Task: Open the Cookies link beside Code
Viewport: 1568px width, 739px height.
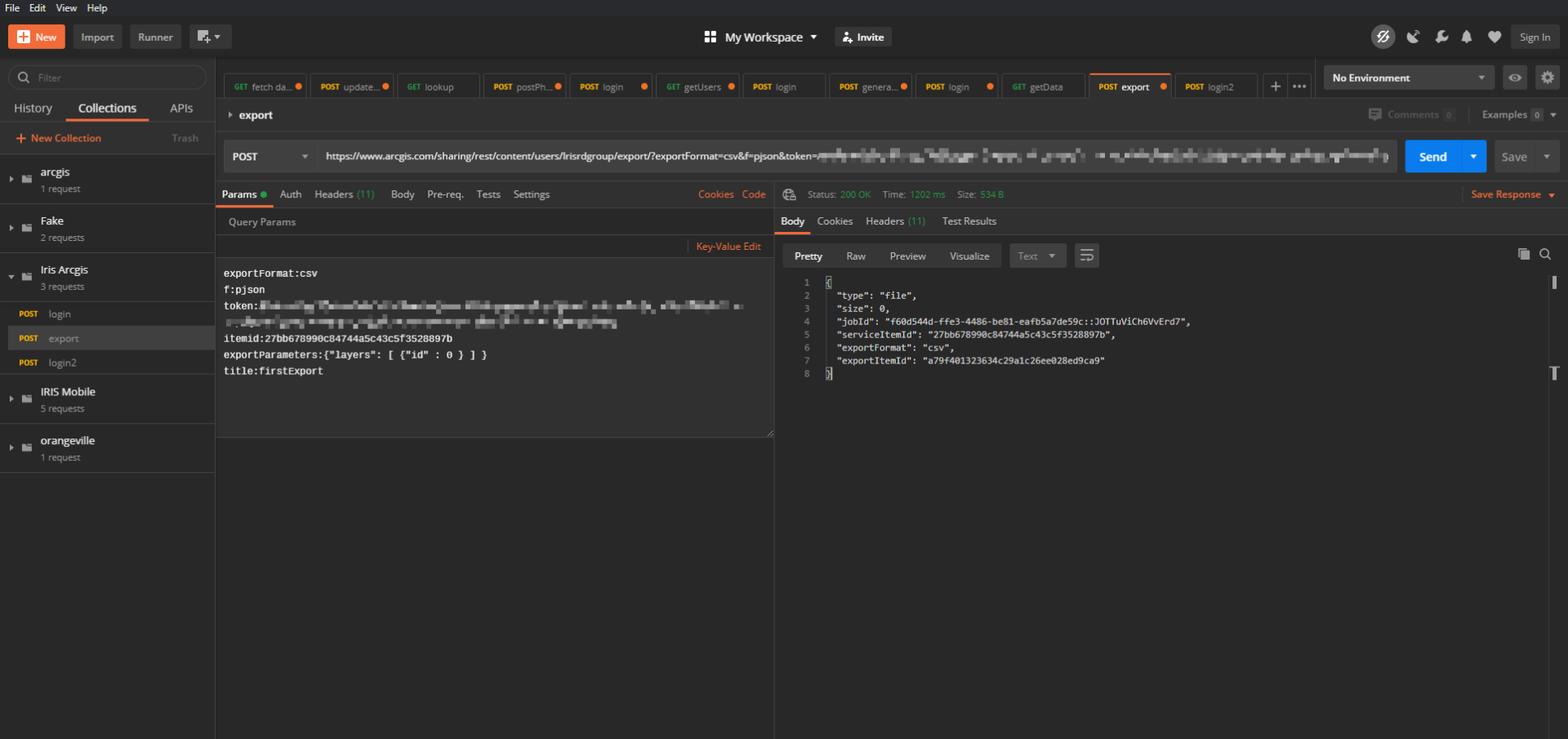Action: (x=715, y=194)
